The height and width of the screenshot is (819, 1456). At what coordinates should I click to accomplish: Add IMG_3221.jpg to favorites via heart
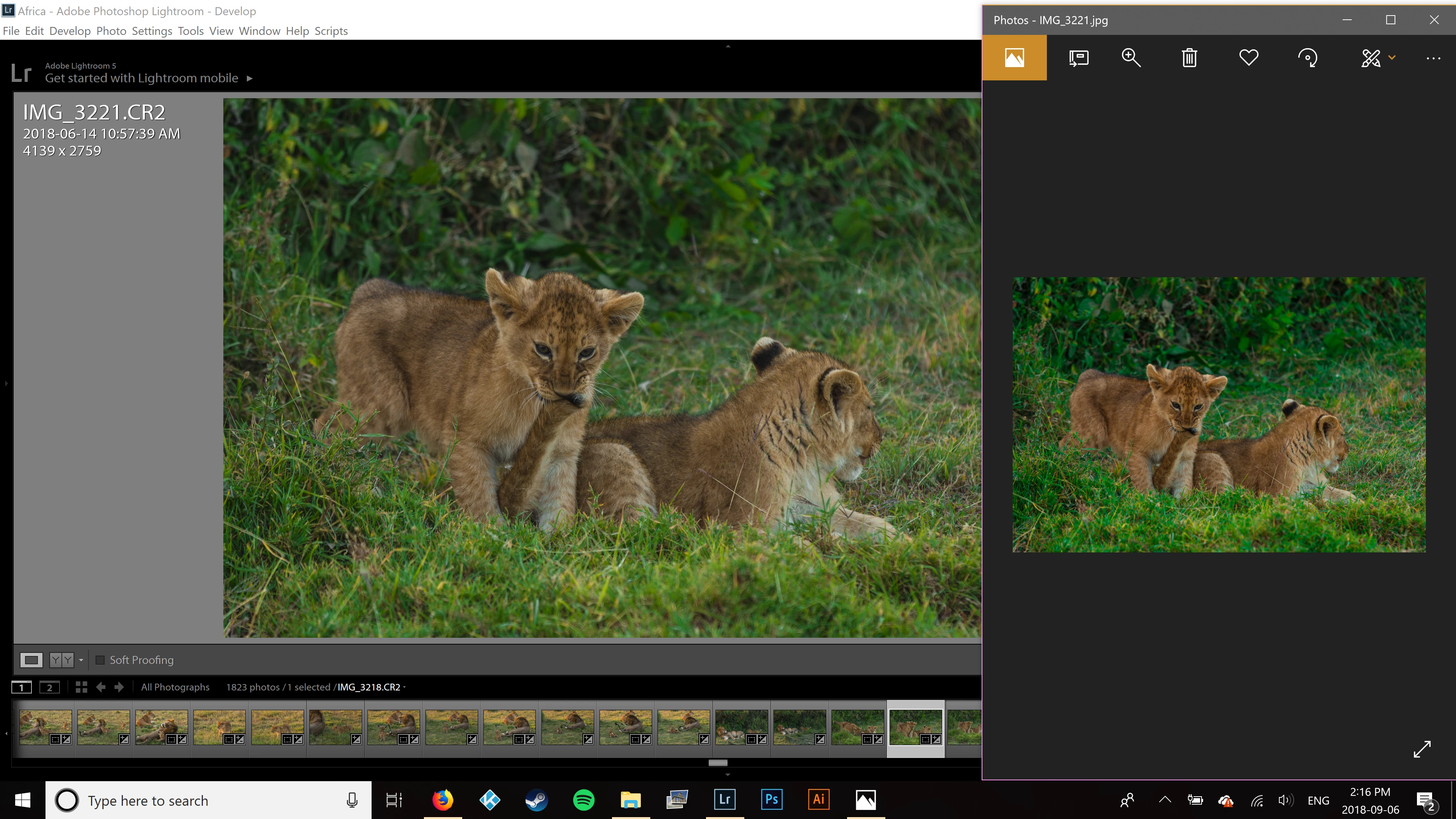(x=1249, y=58)
